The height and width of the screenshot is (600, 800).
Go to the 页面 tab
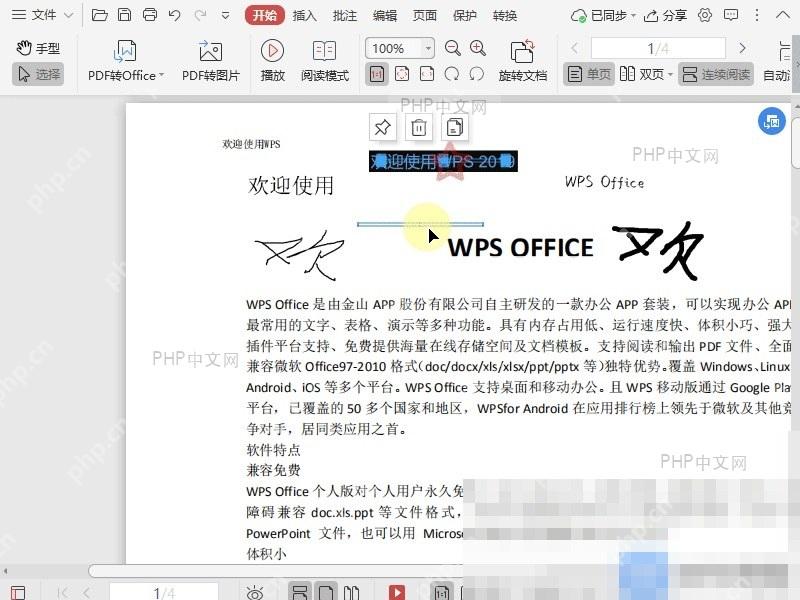click(x=424, y=16)
